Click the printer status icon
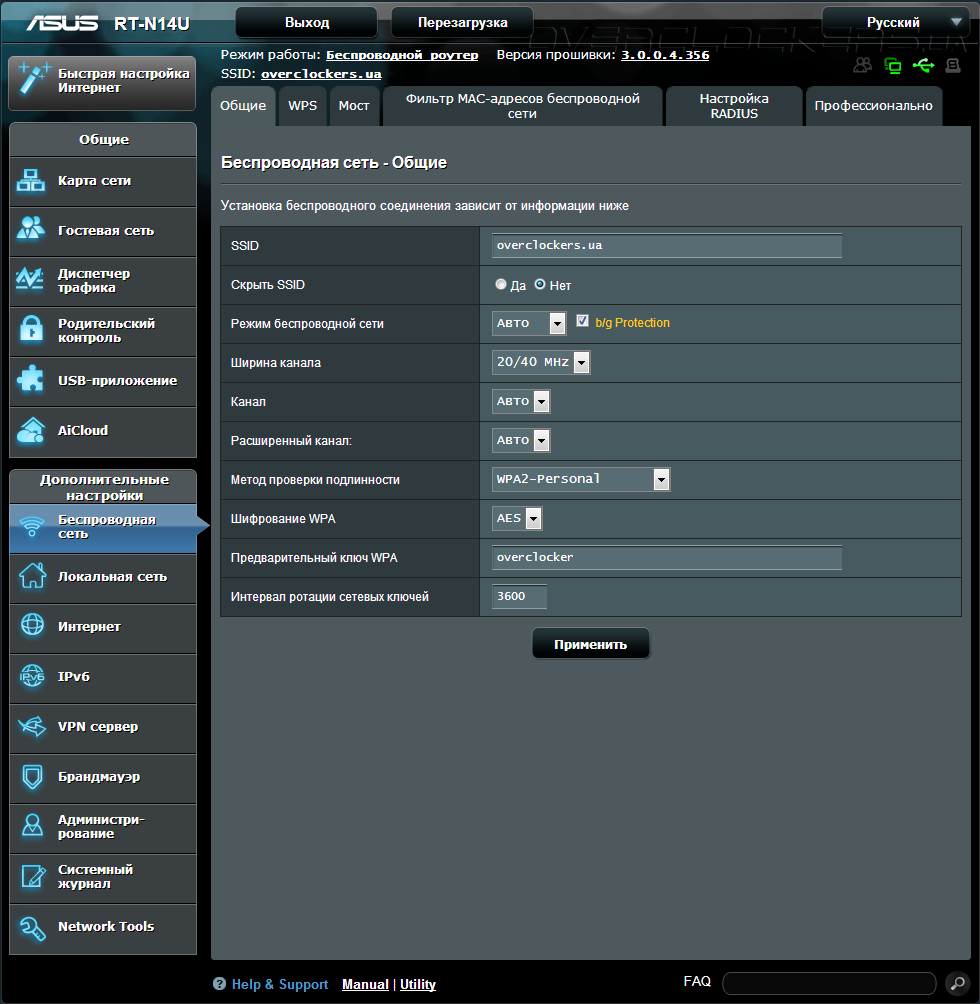 [953, 65]
